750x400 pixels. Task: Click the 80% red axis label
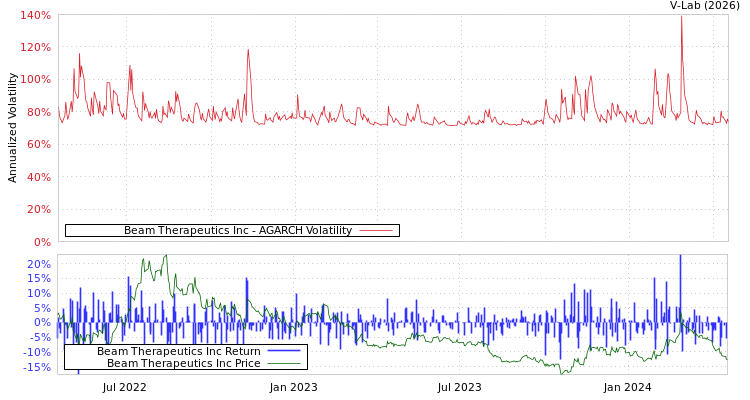pyautogui.click(x=38, y=112)
